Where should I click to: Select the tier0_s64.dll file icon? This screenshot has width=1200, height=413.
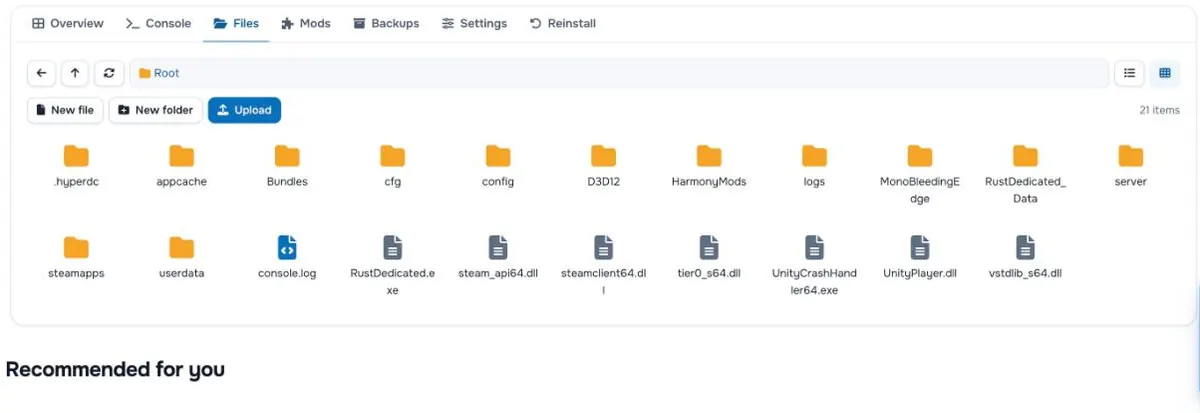[x=709, y=247]
